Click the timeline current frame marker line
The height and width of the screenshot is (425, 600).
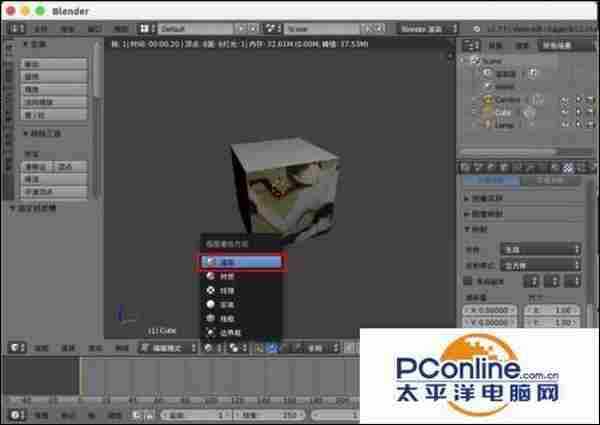point(80,377)
